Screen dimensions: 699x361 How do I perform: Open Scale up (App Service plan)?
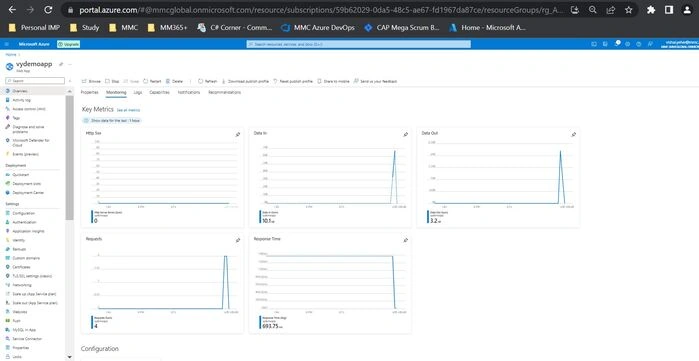(x=33, y=294)
